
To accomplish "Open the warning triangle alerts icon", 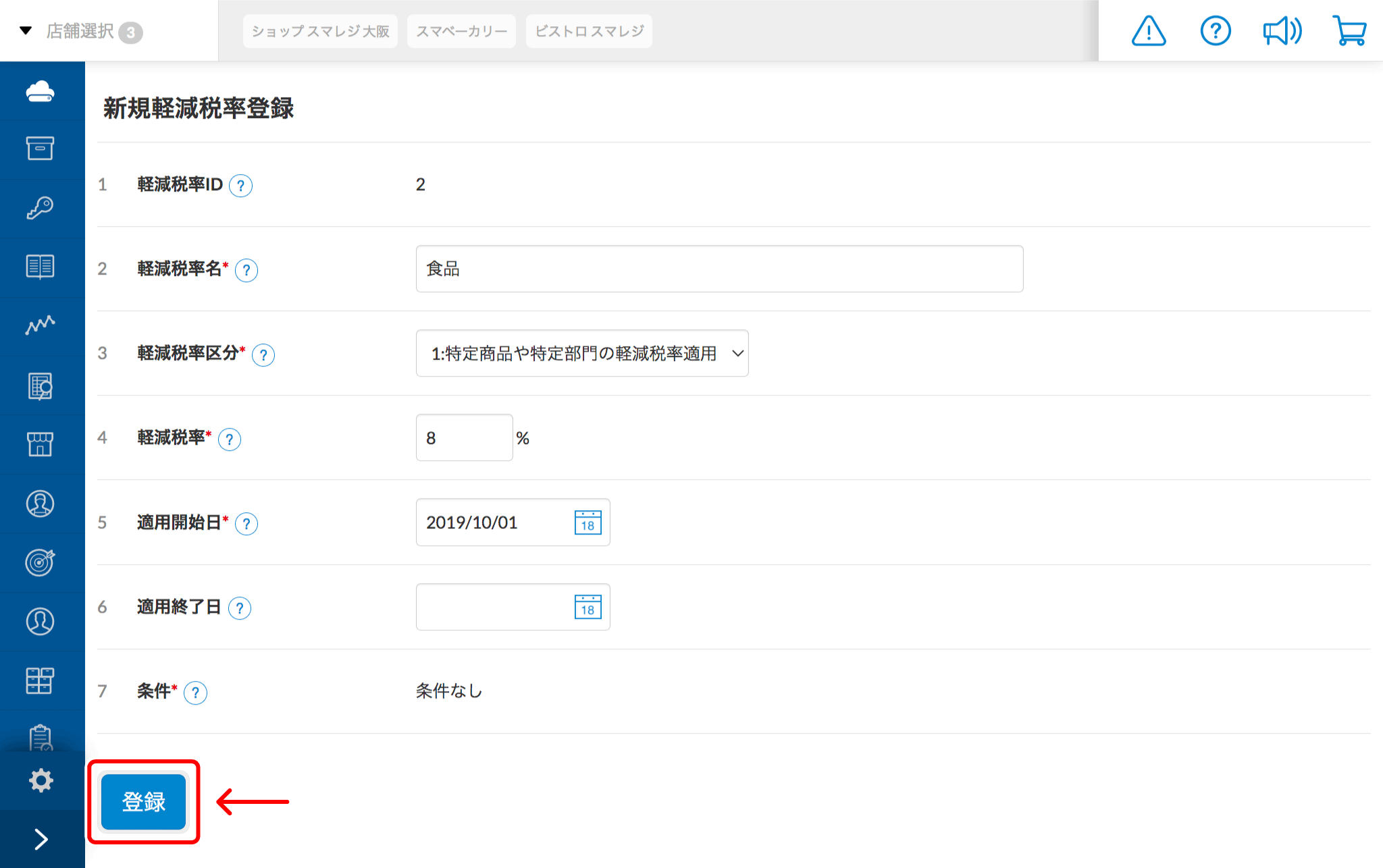I will (1149, 31).
